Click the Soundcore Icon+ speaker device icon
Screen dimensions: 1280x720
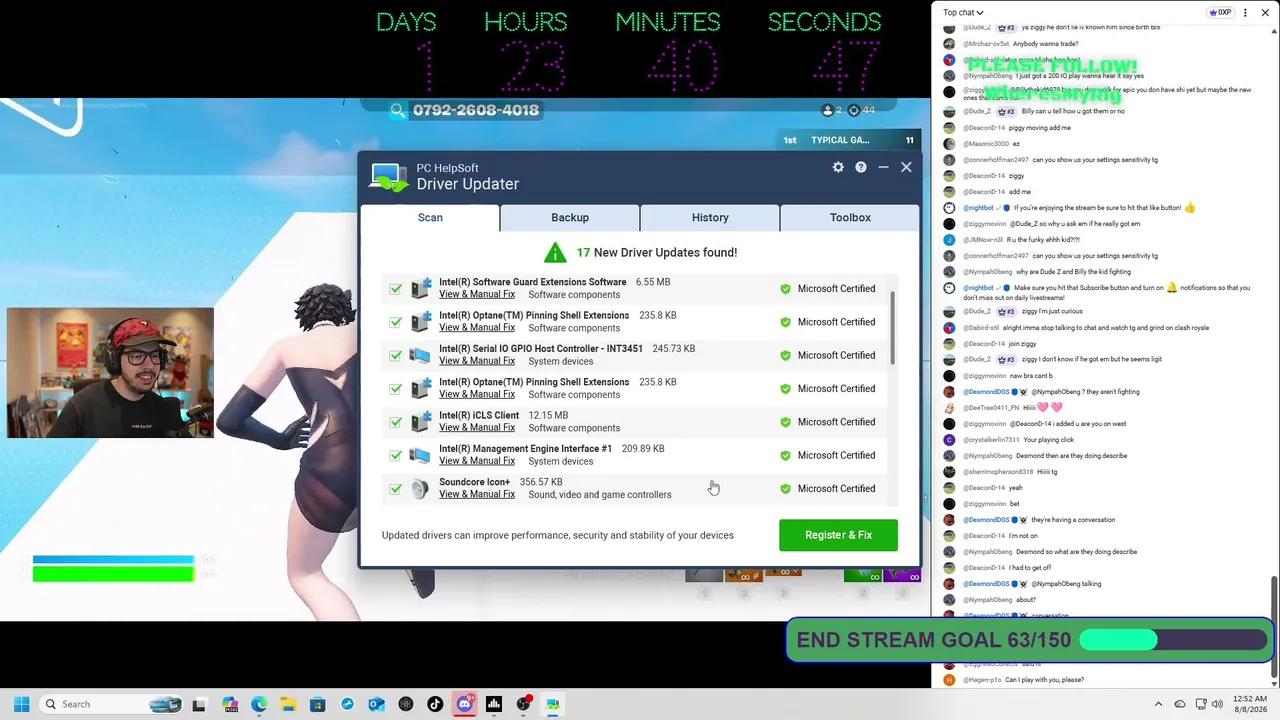pyautogui.click(x=420, y=488)
